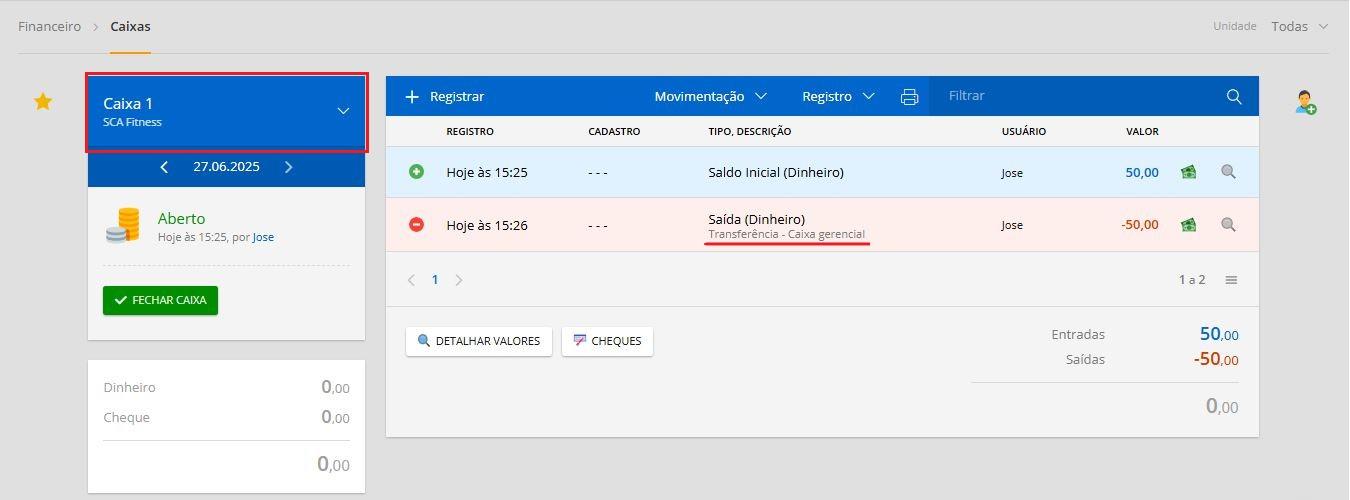The image size is (1350, 500).
Task: Go to next page in pagination
Action: coord(459,280)
